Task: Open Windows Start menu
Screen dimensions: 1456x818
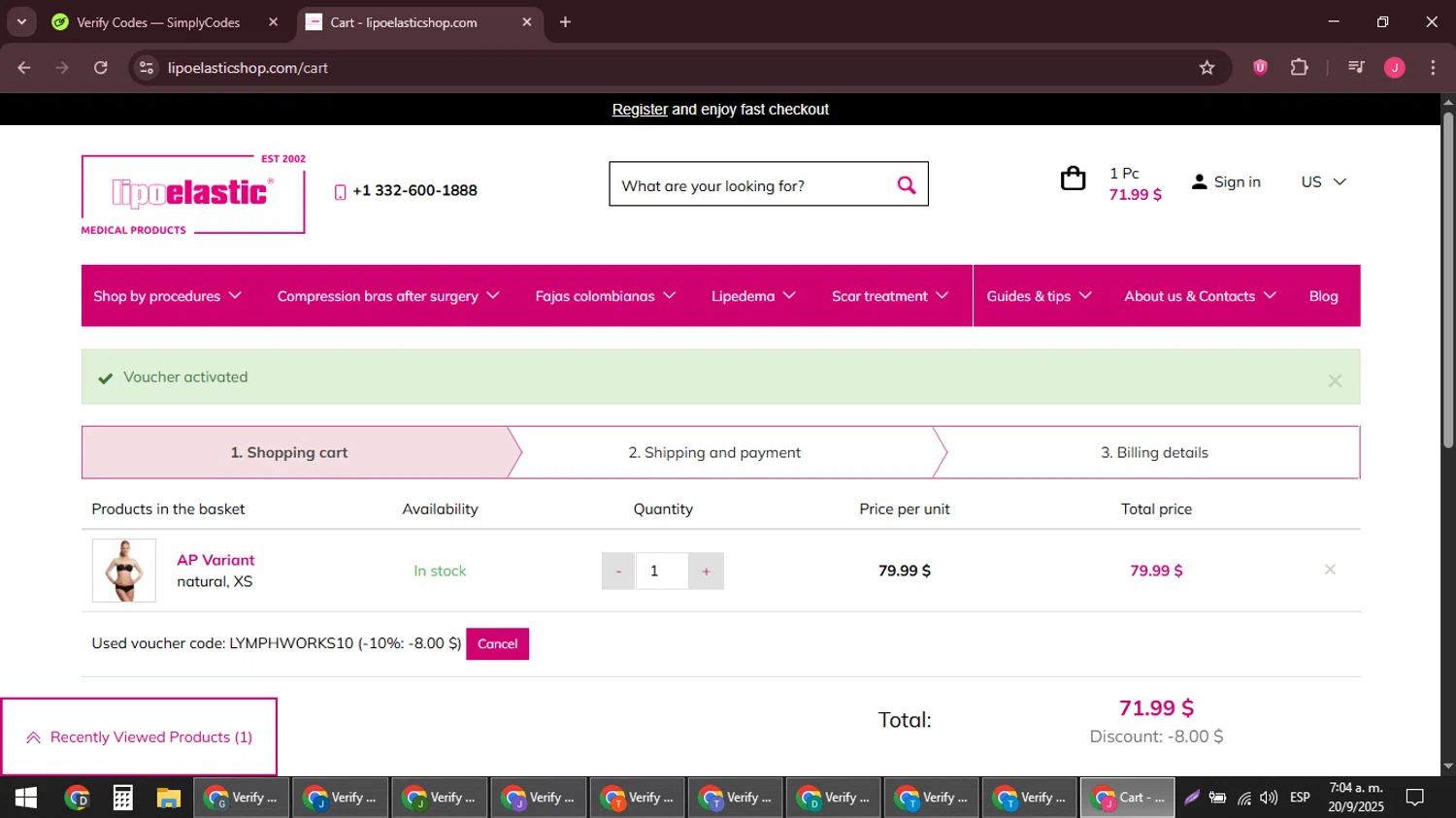Action: click(x=26, y=798)
